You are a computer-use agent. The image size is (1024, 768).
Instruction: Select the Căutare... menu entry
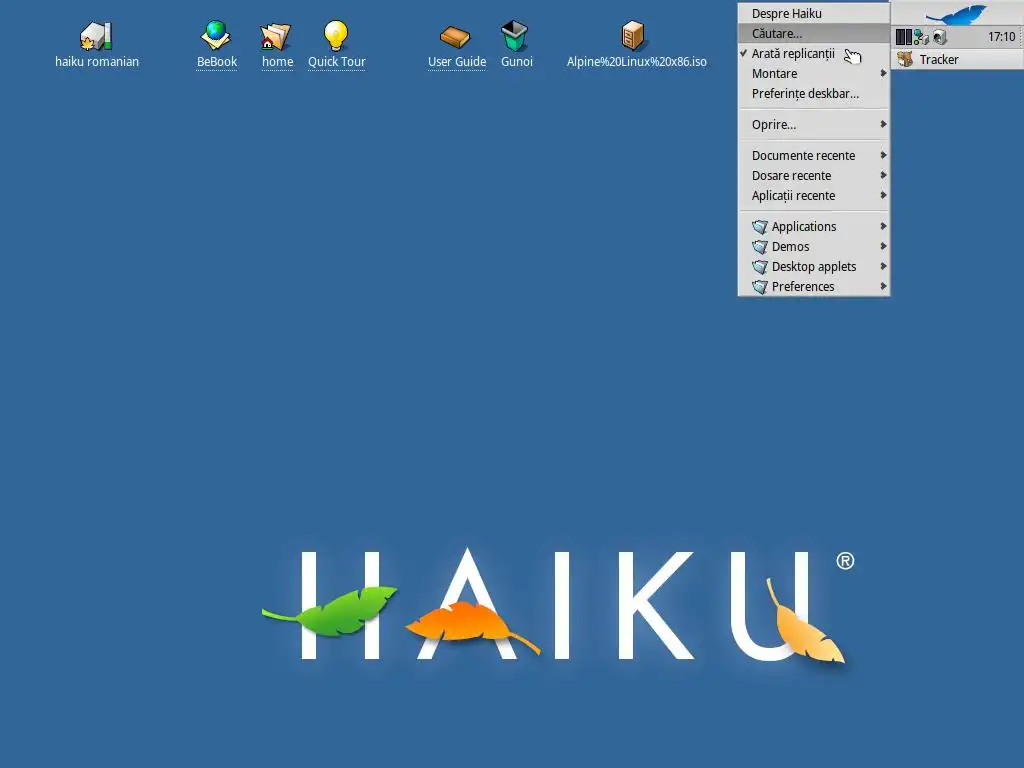(x=814, y=33)
